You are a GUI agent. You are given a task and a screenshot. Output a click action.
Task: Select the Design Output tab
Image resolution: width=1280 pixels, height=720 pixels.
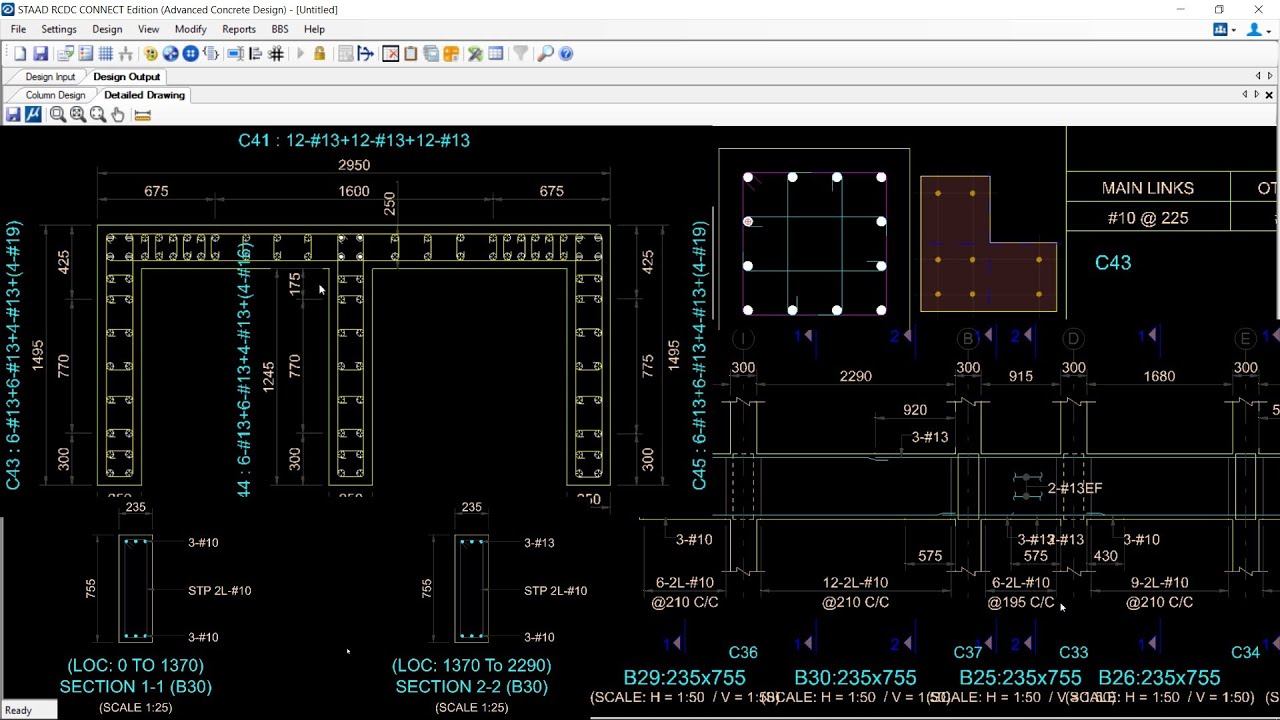coord(126,77)
